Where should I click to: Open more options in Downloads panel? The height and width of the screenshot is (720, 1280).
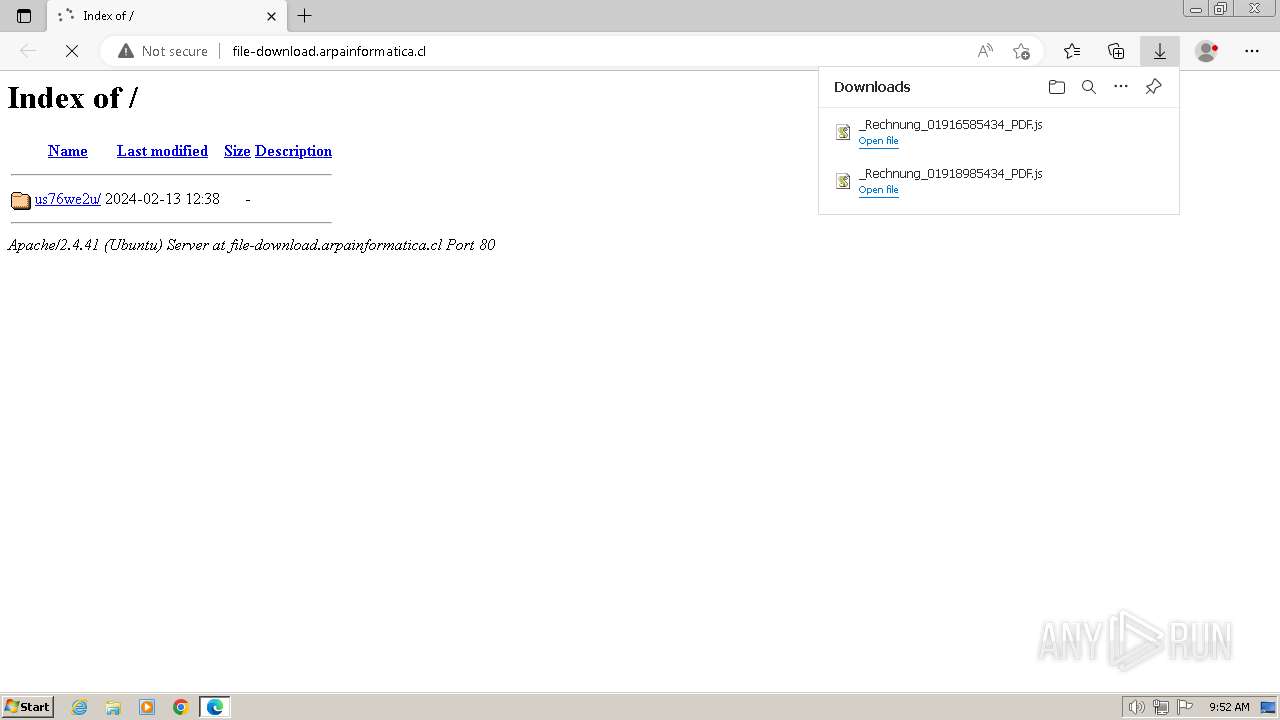[x=1121, y=87]
